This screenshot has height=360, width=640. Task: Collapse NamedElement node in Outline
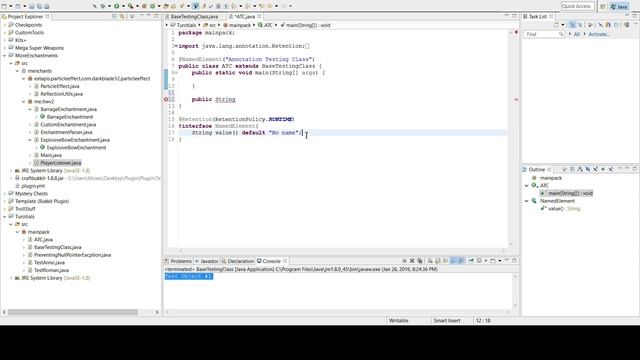coord(527,201)
